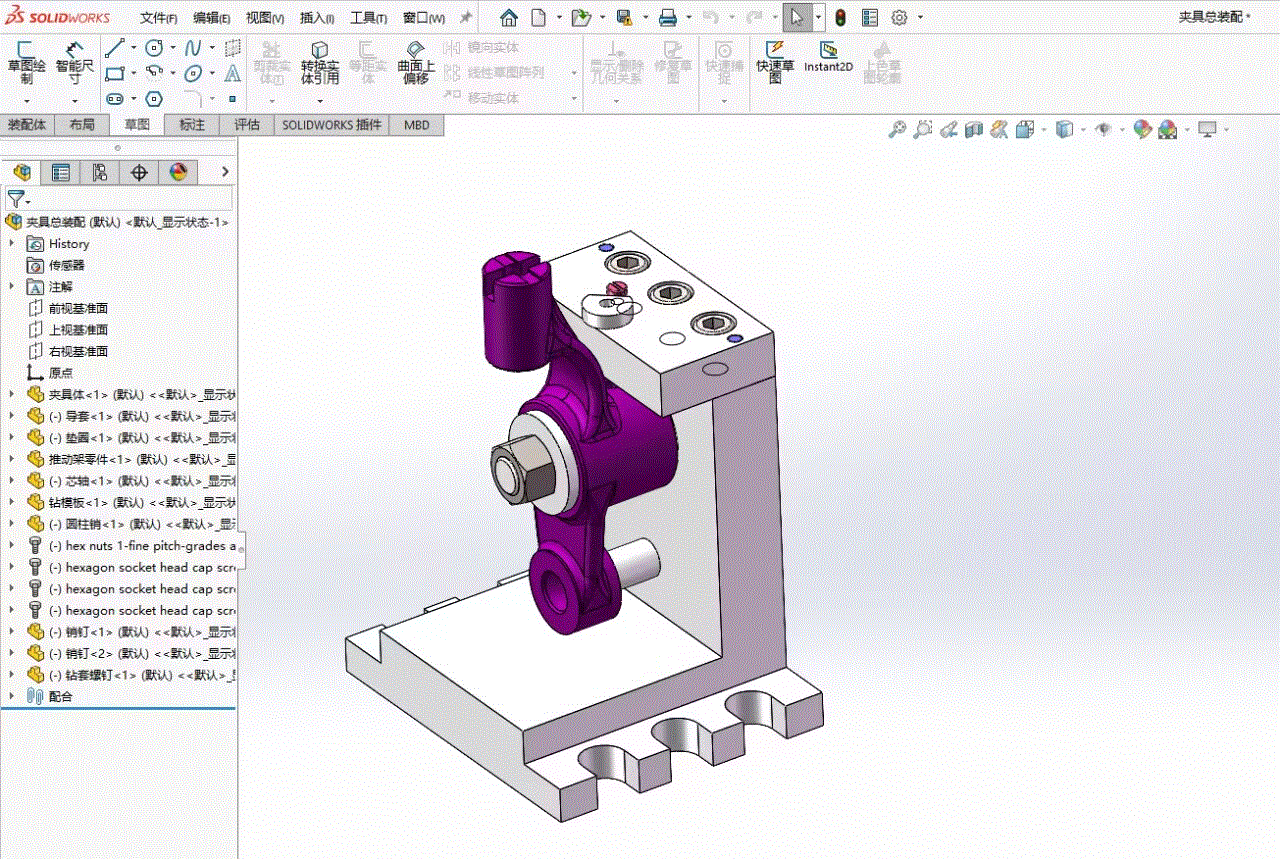Toggle the hide/show items eye icon
Image resolution: width=1280 pixels, height=859 pixels.
[1104, 129]
